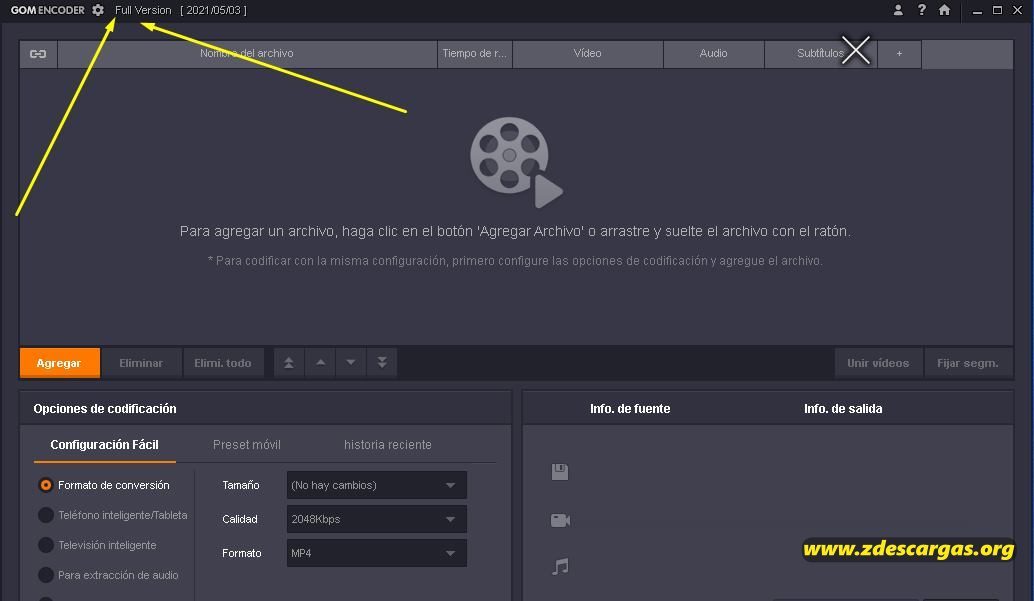
Task: Maximize the GOM Encoder window
Action: click(x=997, y=10)
